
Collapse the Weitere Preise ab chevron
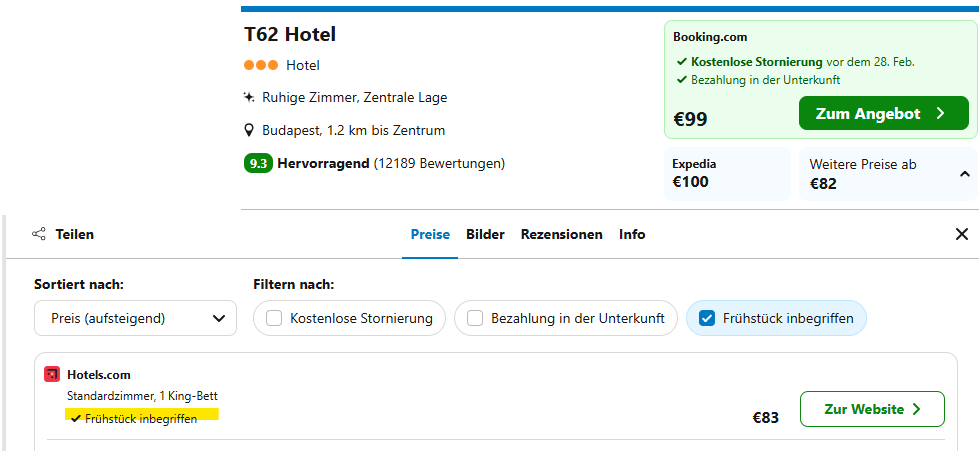tap(965, 174)
